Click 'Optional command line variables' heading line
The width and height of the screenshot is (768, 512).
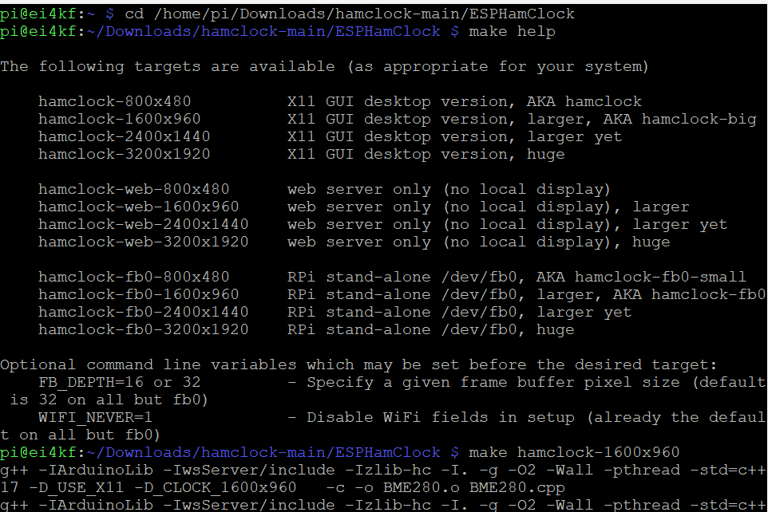pos(359,365)
